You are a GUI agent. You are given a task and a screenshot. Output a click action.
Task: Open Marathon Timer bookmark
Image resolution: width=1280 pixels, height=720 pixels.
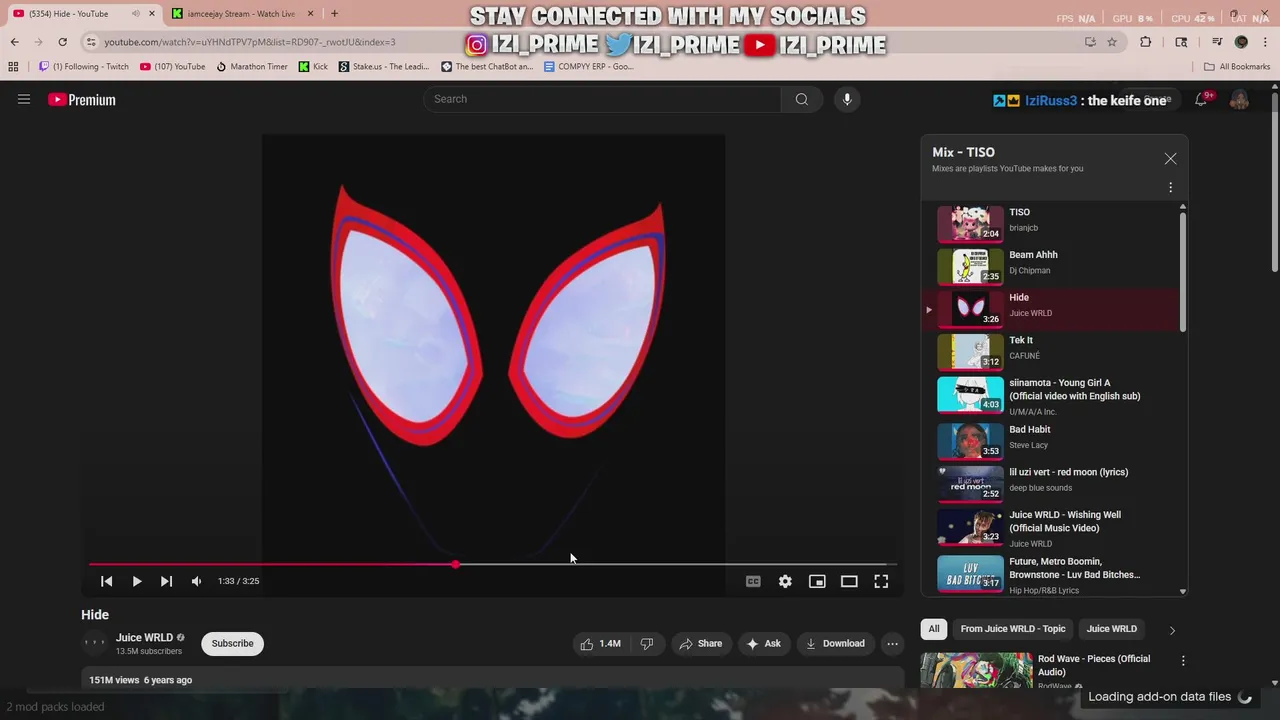252,67
